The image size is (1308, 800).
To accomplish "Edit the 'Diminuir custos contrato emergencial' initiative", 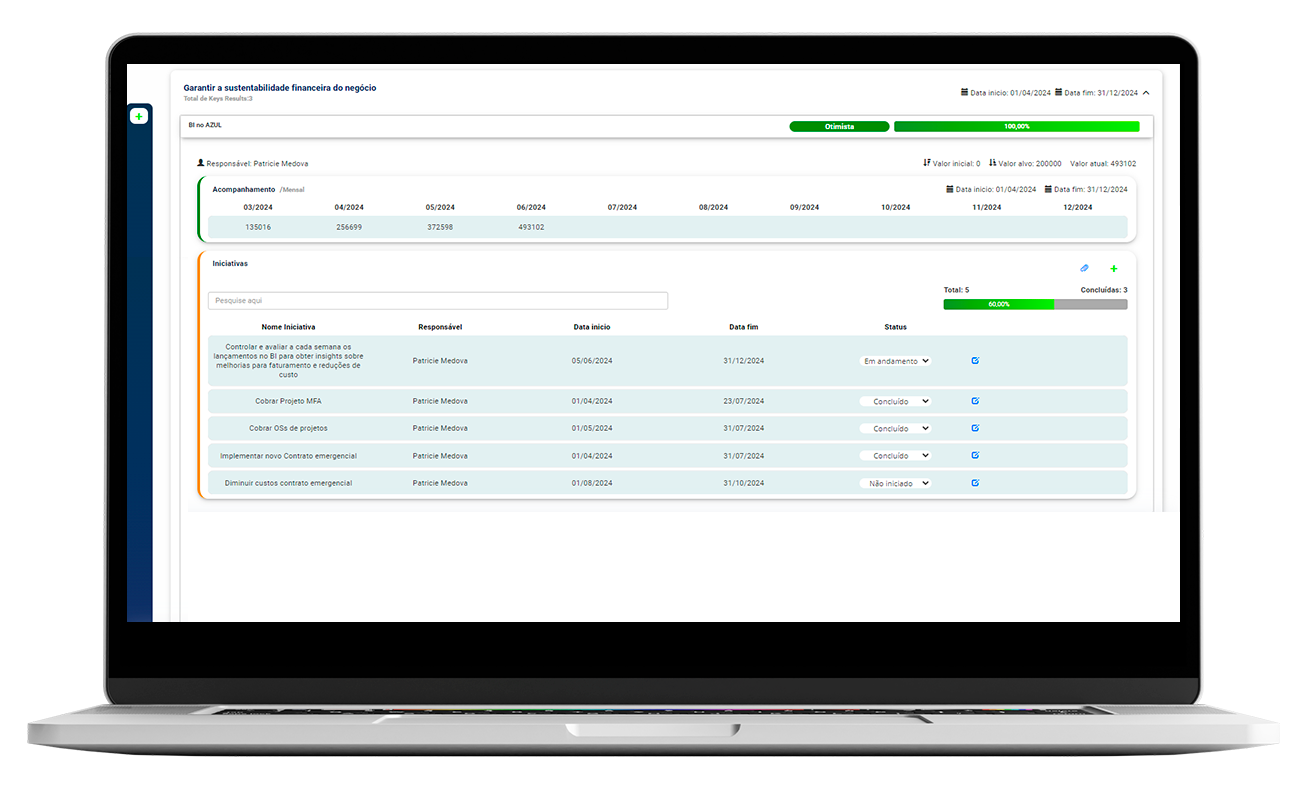I will coord(975,482).
